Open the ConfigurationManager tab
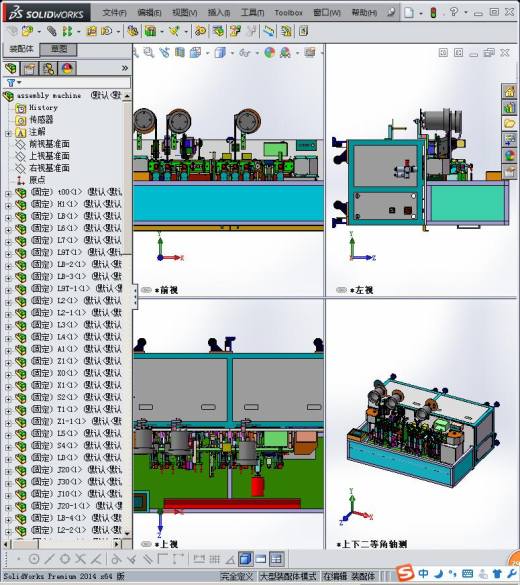 [48, 69]
